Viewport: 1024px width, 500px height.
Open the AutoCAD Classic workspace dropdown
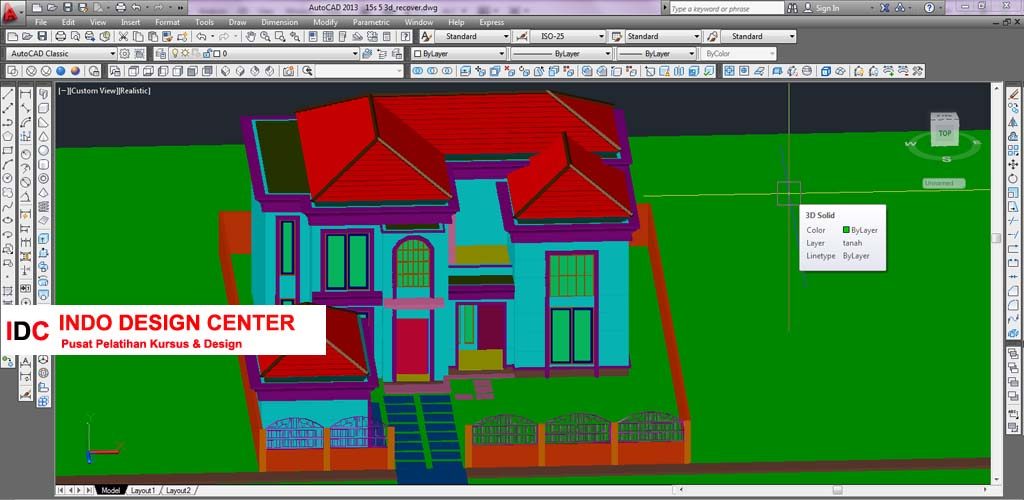click(61, 54)
